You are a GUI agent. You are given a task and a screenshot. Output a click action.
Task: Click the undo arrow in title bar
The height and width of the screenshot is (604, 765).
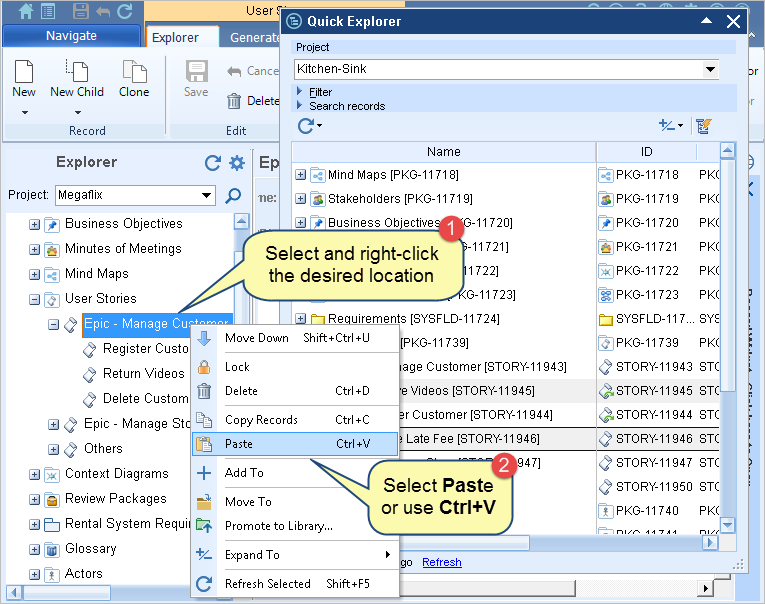coord(103,11)
